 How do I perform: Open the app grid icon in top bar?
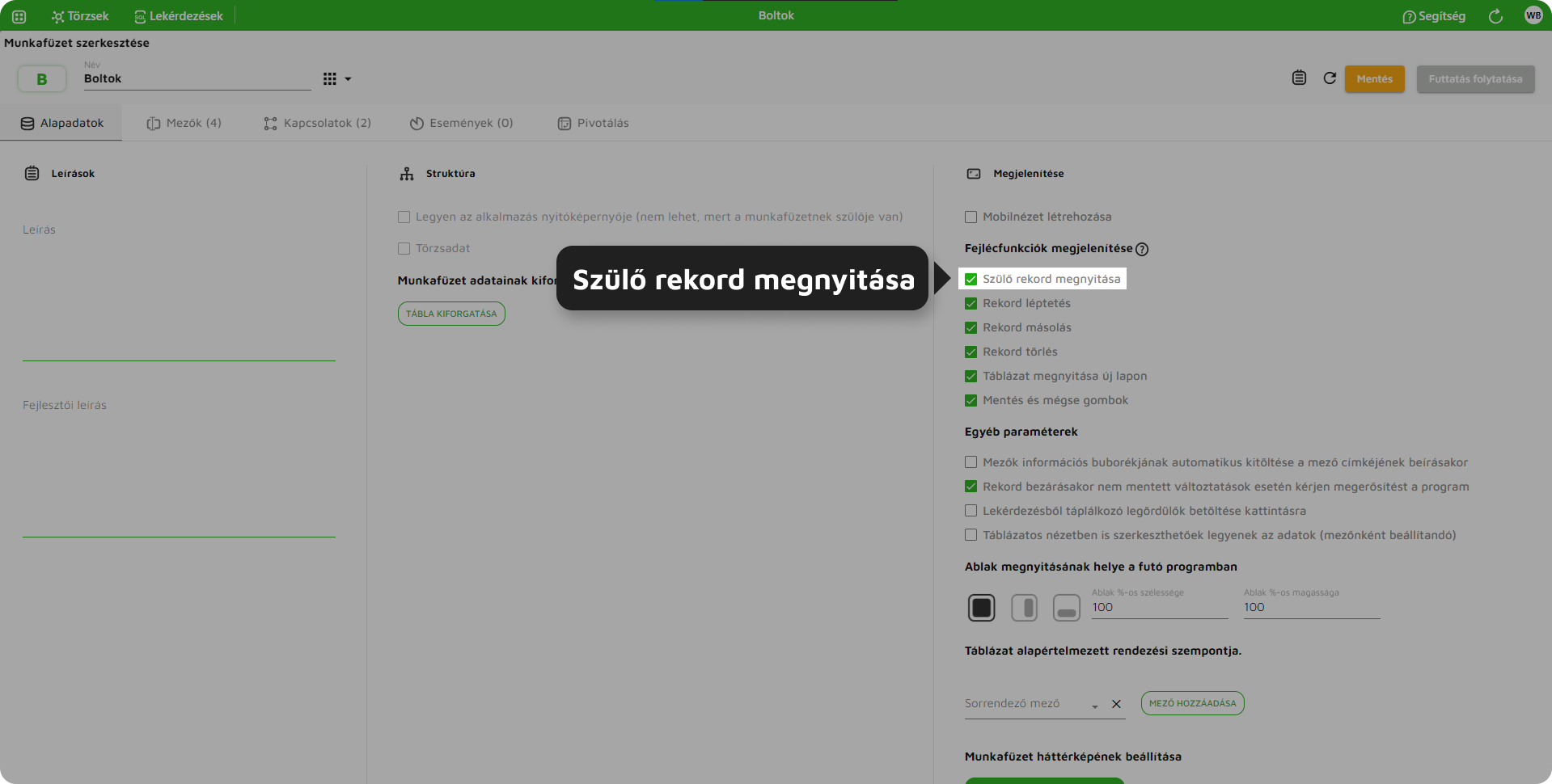click(x=19, y=16)
